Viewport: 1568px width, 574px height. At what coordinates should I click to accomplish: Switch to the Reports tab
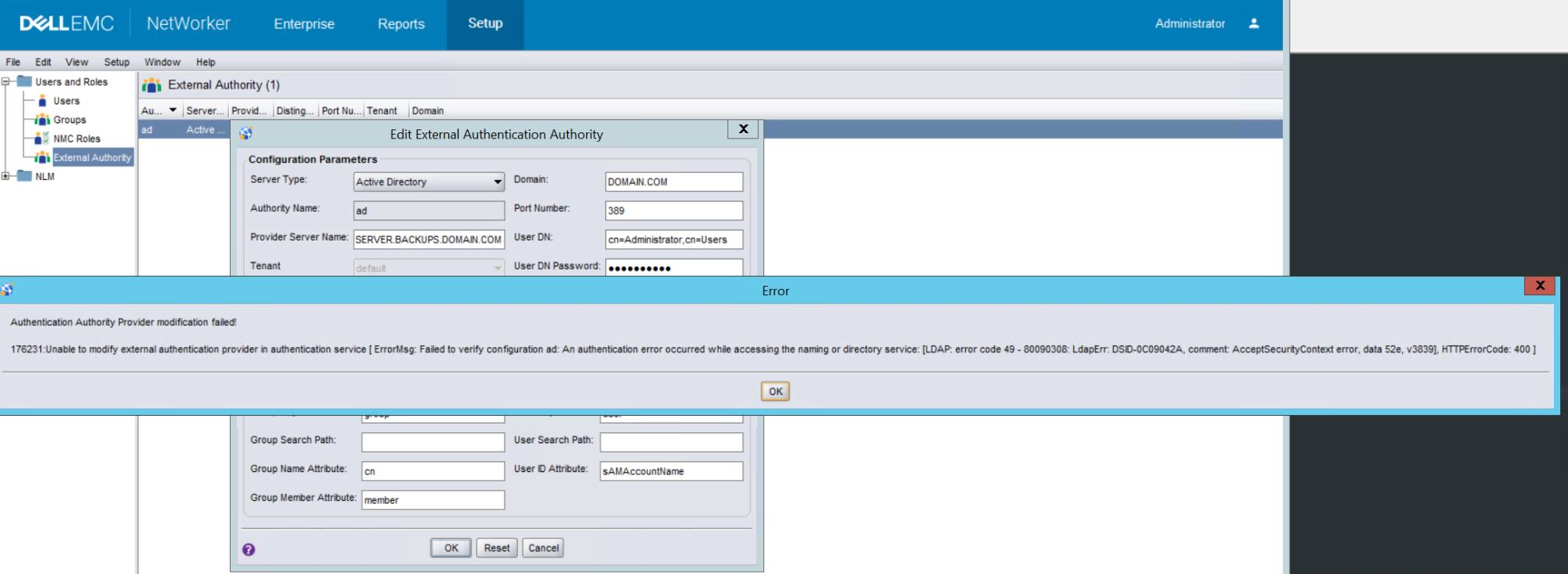pos(401,24)
